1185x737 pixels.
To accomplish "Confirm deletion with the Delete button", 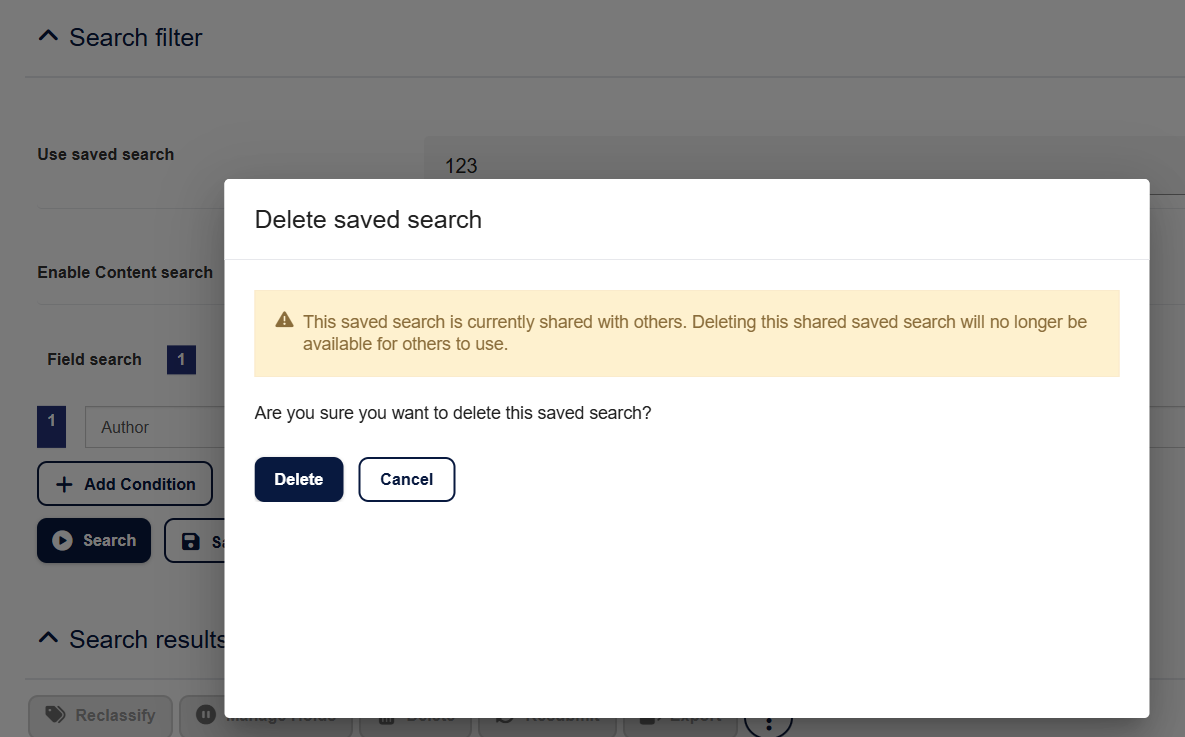I will coord(298,479).
